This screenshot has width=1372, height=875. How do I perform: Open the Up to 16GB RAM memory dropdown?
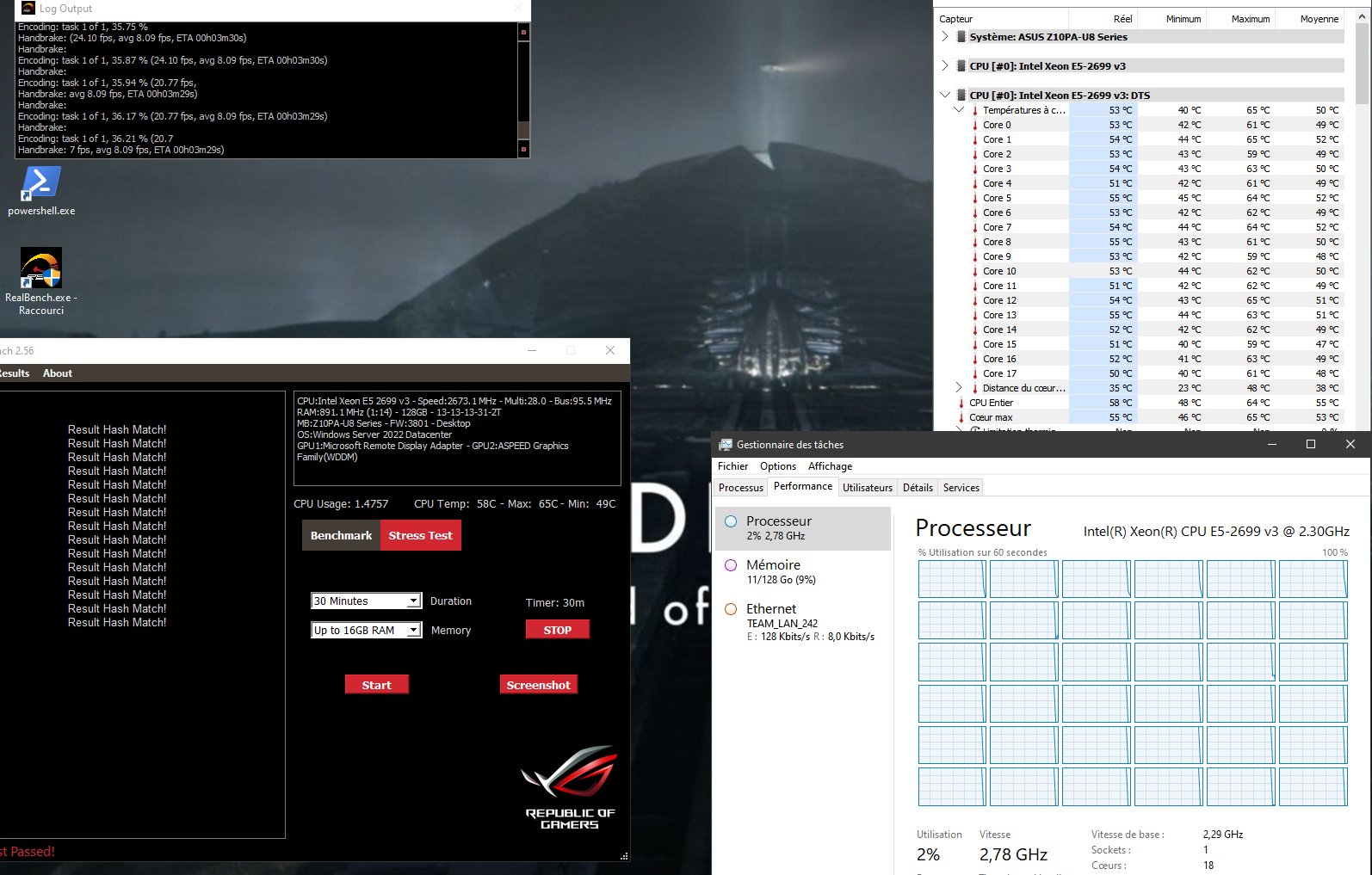point(366,631)
